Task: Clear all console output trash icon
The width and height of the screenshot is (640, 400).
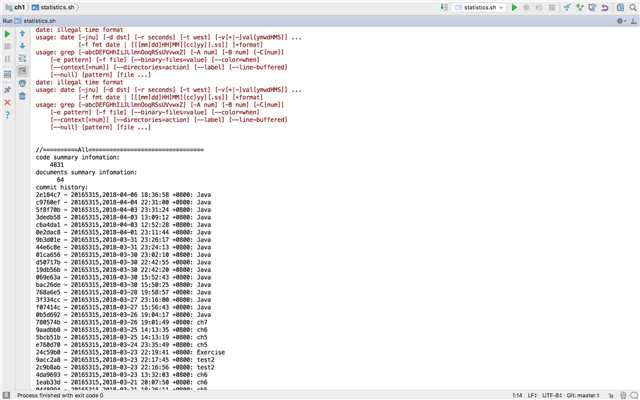Action: pyautogui.click(x=22, y=96)
